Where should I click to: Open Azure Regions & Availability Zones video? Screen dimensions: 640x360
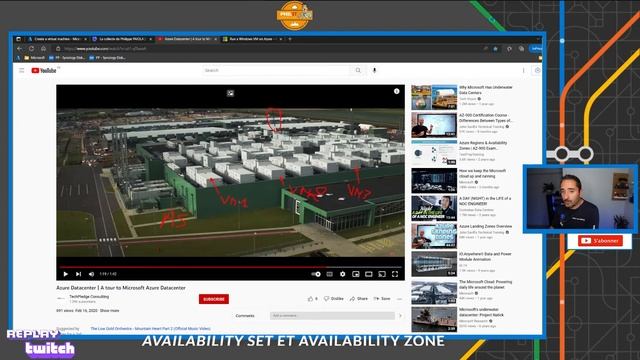[x=483, y=145]
